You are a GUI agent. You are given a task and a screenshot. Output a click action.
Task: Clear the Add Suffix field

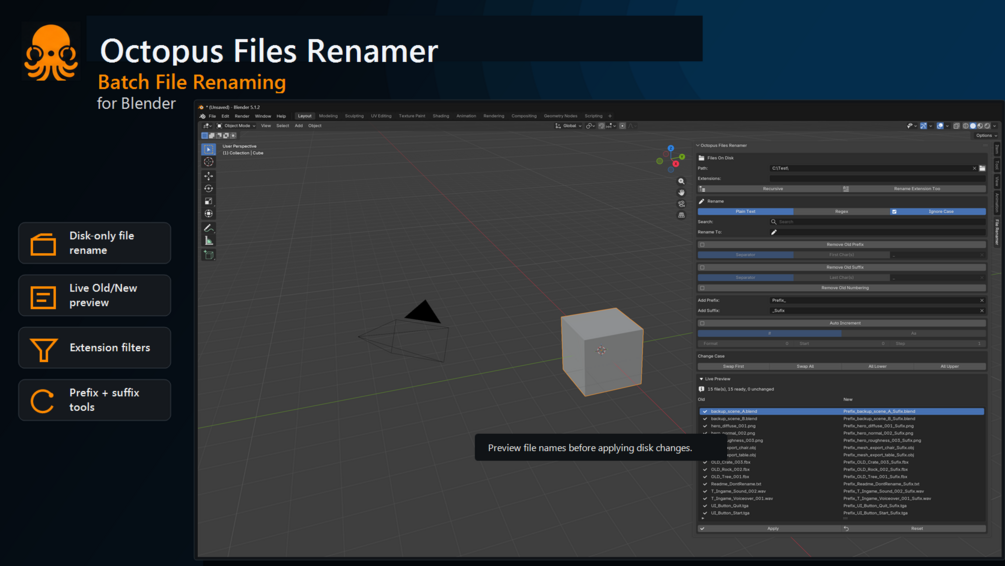point(981,310)
